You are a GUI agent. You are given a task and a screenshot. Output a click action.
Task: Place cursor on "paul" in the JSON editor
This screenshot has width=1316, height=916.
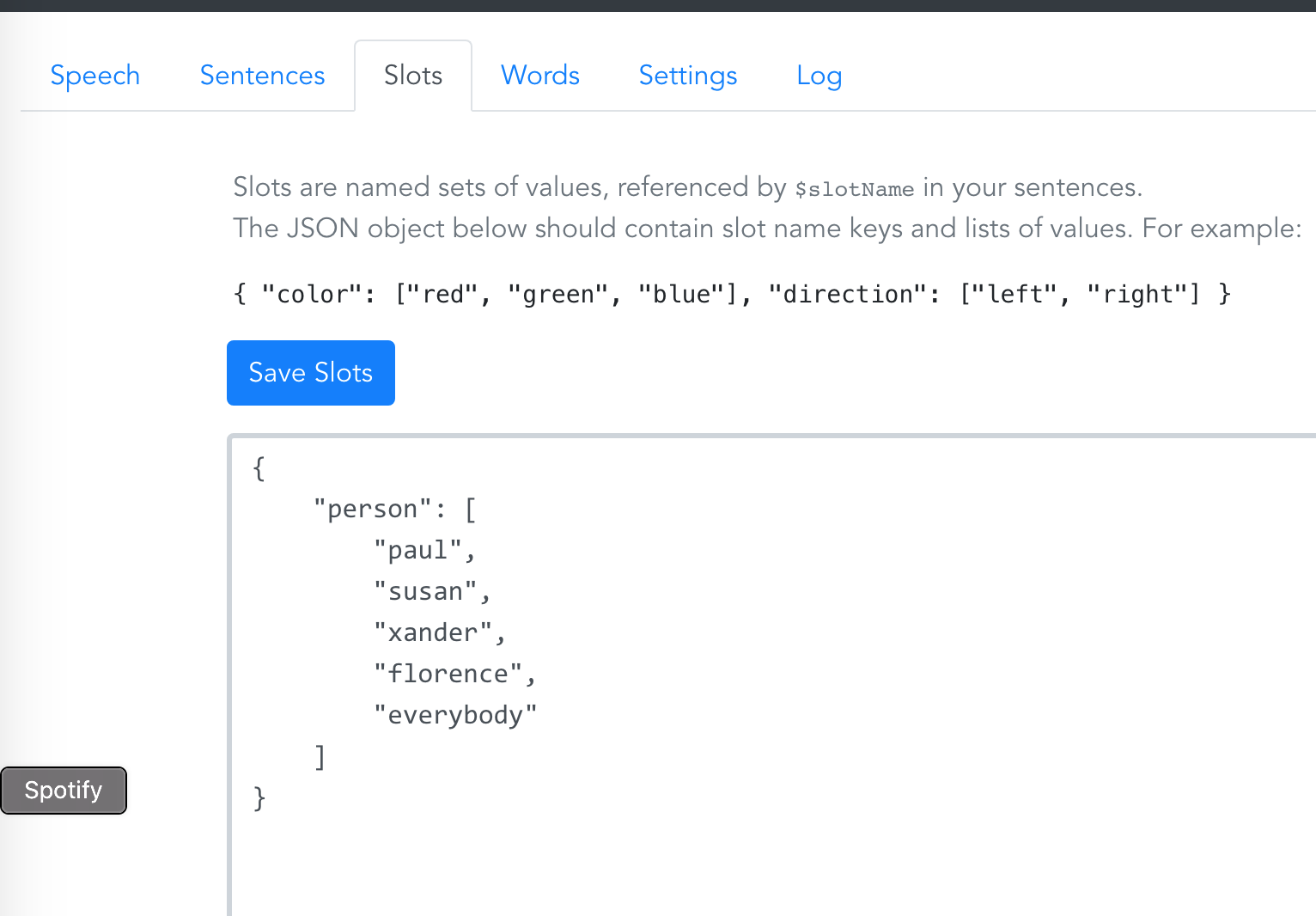pos(418,550)
